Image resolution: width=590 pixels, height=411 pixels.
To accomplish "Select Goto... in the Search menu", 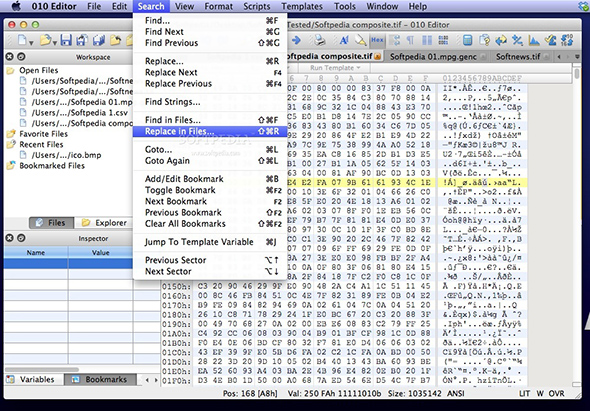I will [x=210, y=149].
